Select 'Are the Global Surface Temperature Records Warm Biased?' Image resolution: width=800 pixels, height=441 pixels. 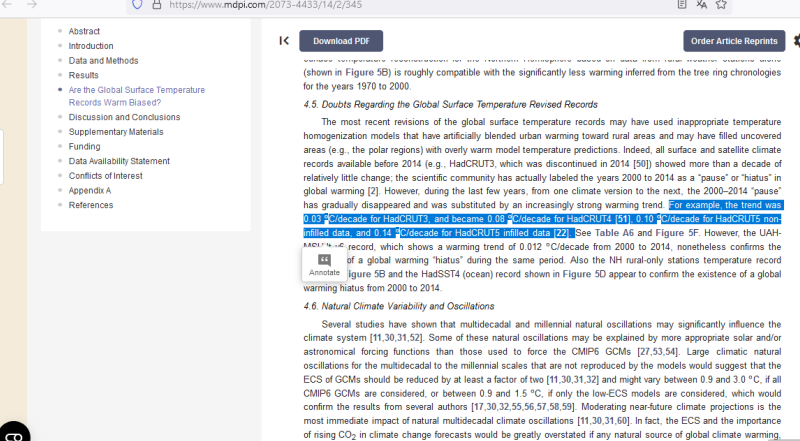click(137, 96)
